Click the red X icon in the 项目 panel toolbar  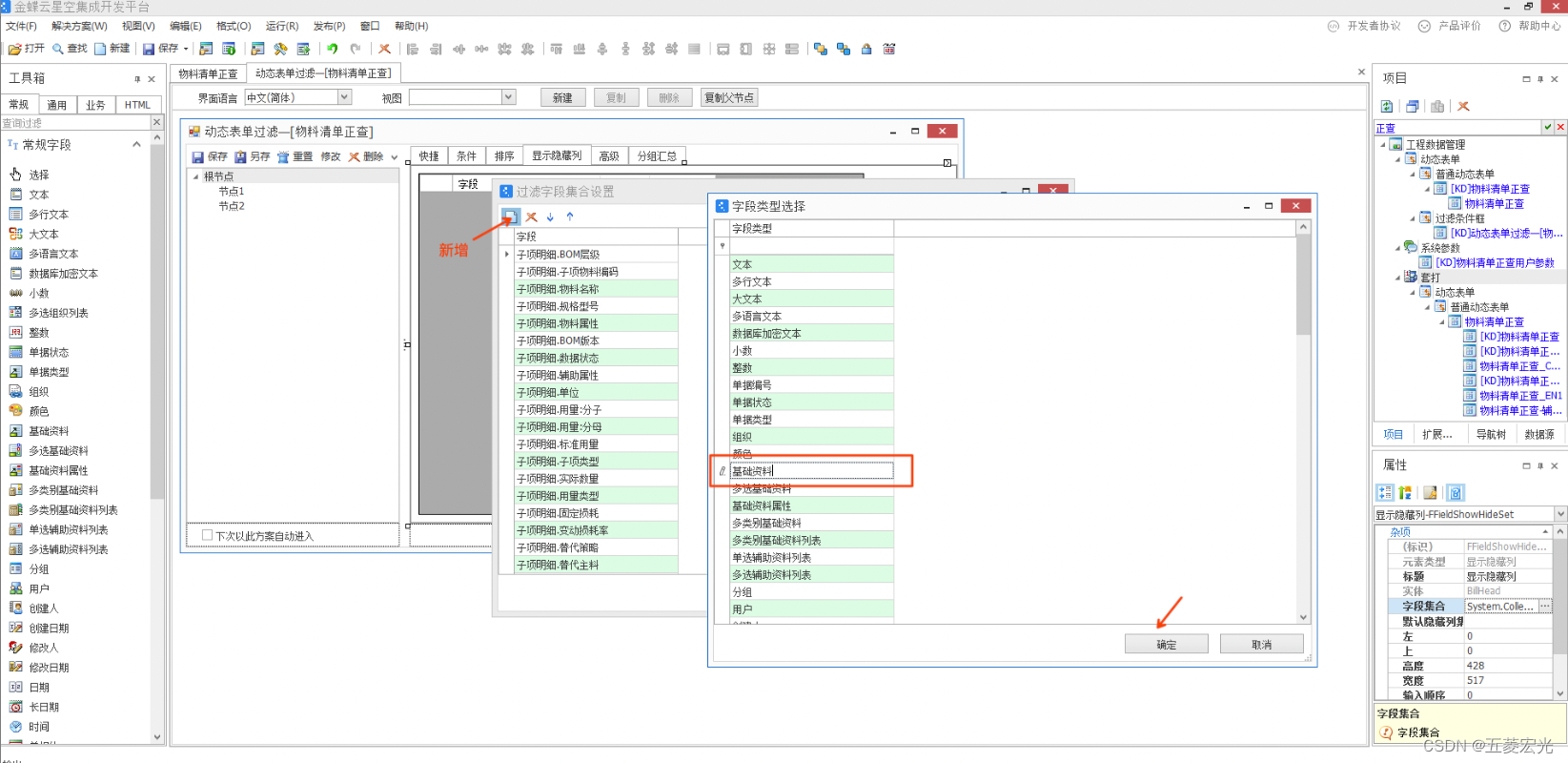tap(1463, 106)
